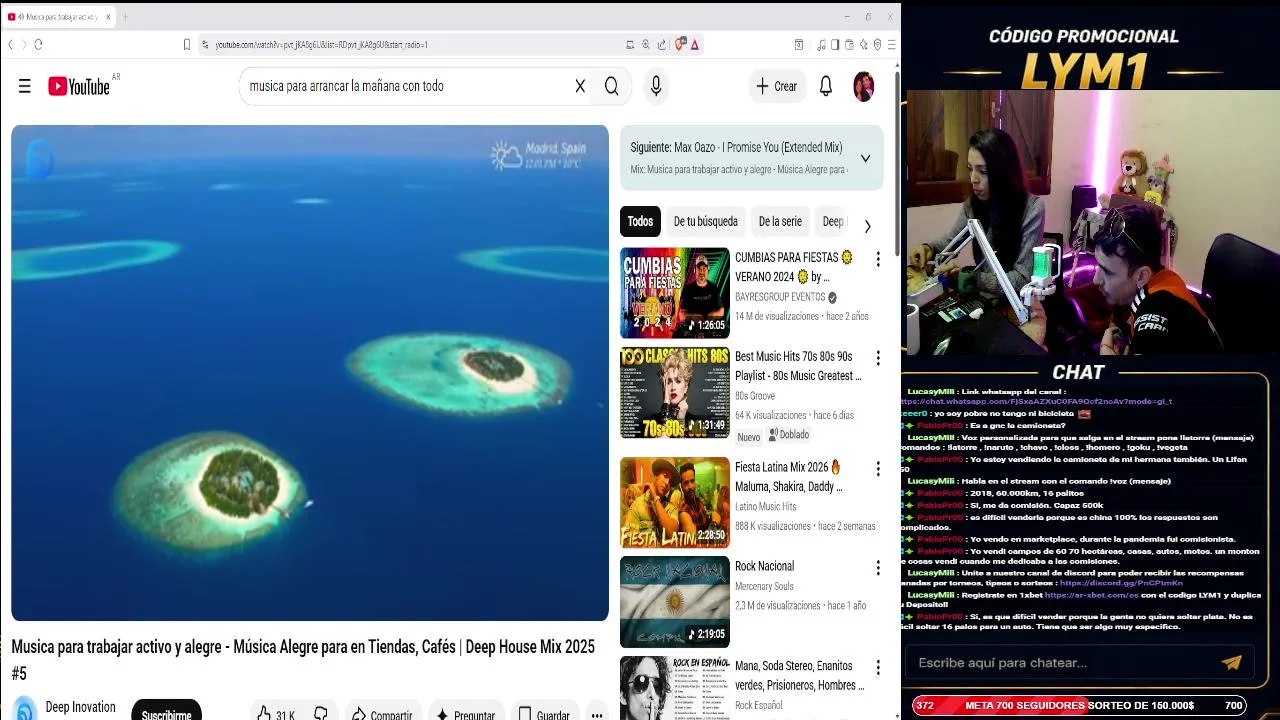Image resolution: width=1280 pixels, height=720 pixels.
Task: Open the Crear upload menu
Action: pos(777,86)
